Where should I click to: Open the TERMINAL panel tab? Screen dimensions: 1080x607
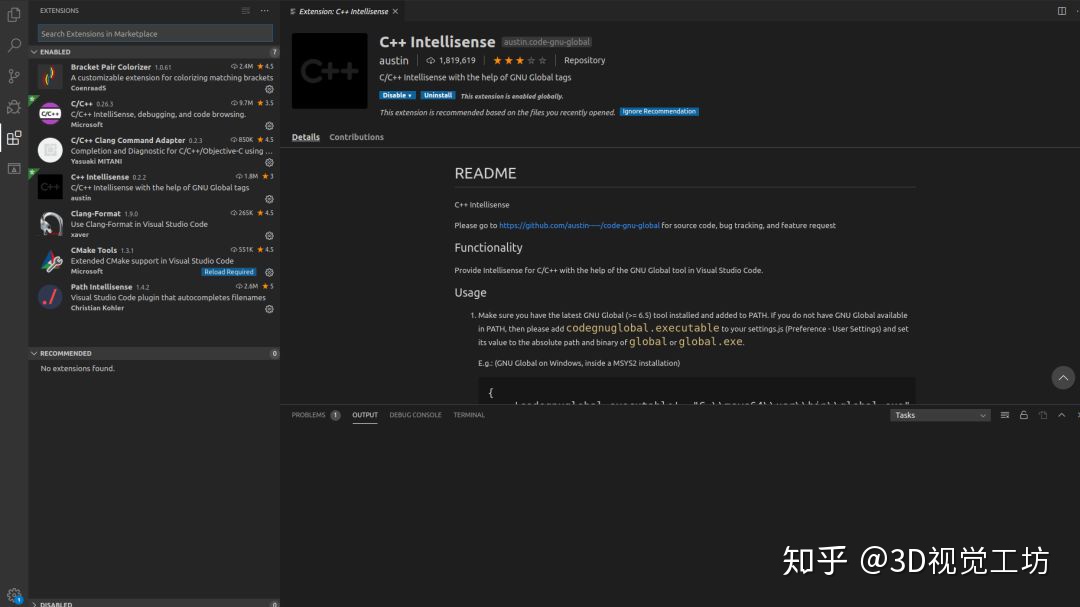[x=469, y=415]
